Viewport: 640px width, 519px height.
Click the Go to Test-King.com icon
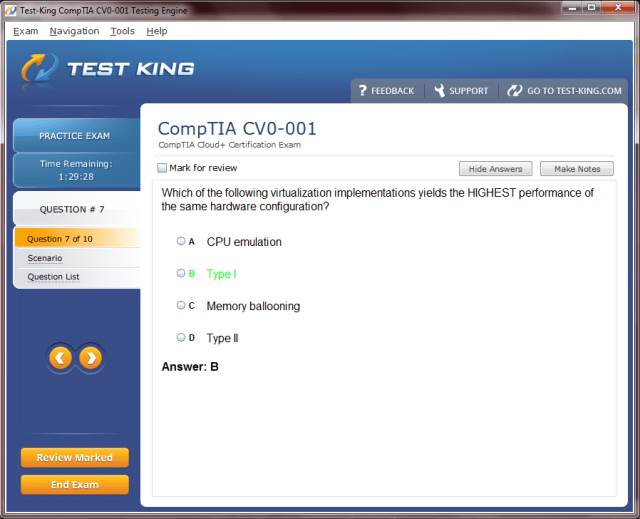pos(515,90)
